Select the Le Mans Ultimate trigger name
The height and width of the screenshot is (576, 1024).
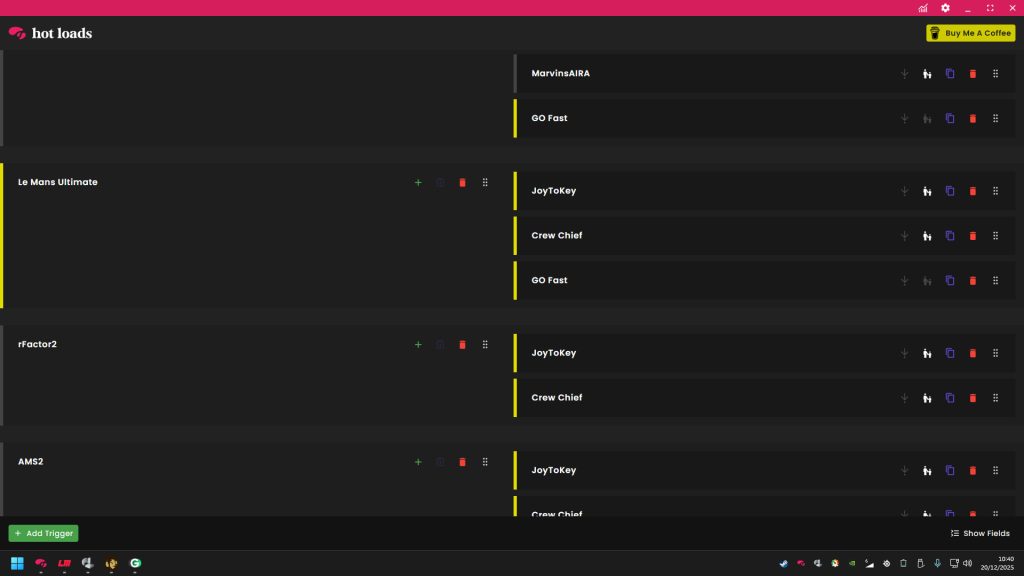point(58,182)
